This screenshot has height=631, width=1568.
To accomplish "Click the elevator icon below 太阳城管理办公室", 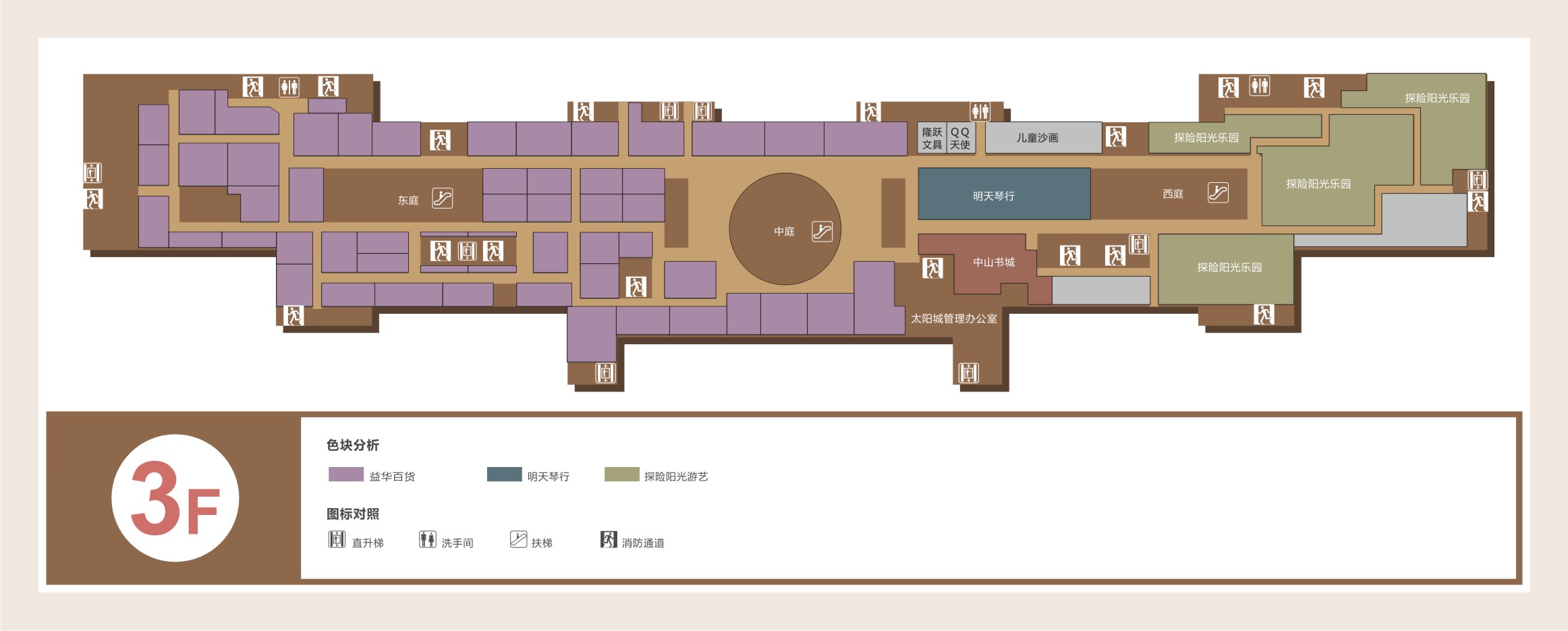I will pos(968,373).
